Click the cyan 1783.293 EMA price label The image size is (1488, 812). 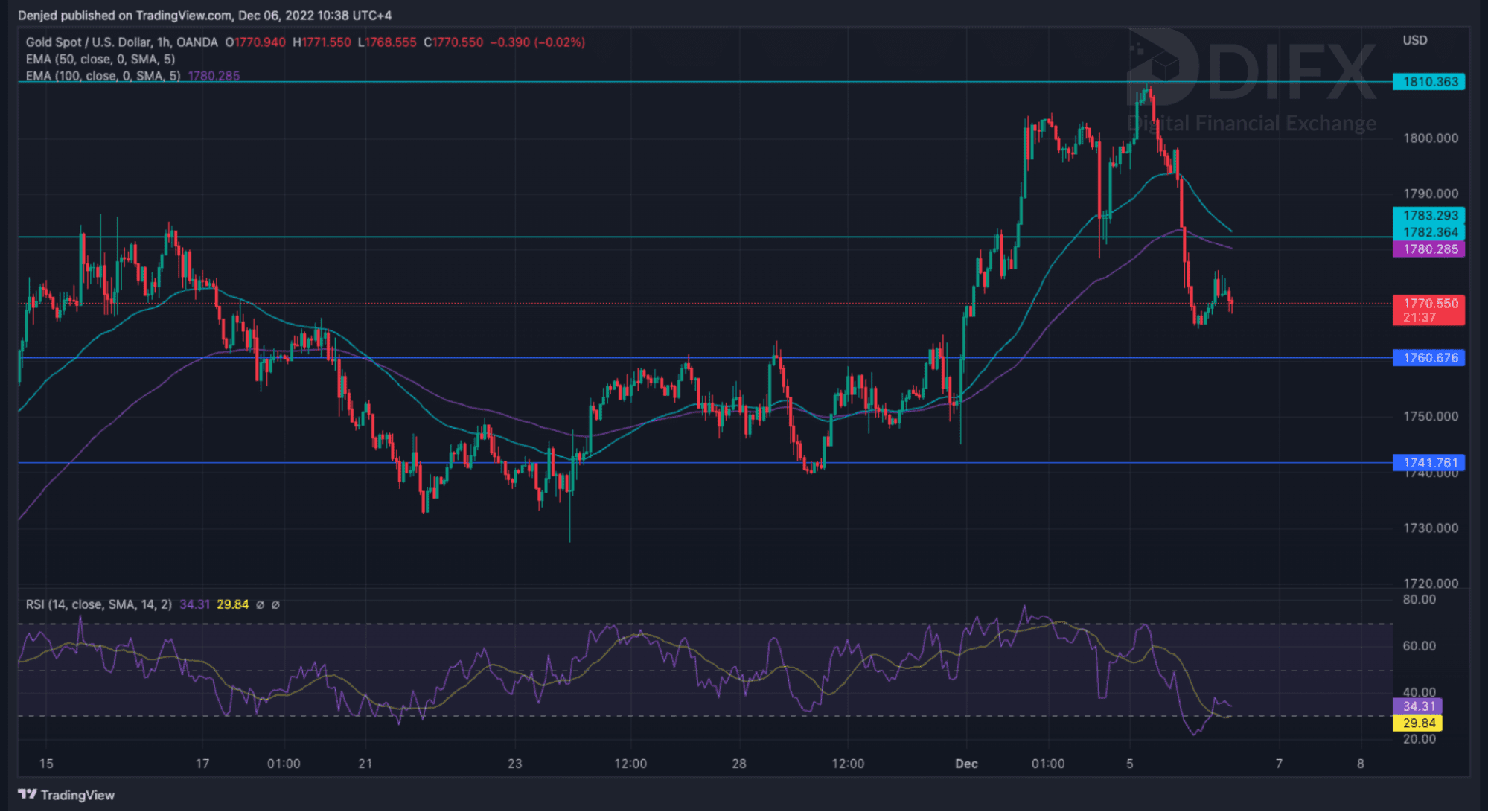pos(1429,215)
